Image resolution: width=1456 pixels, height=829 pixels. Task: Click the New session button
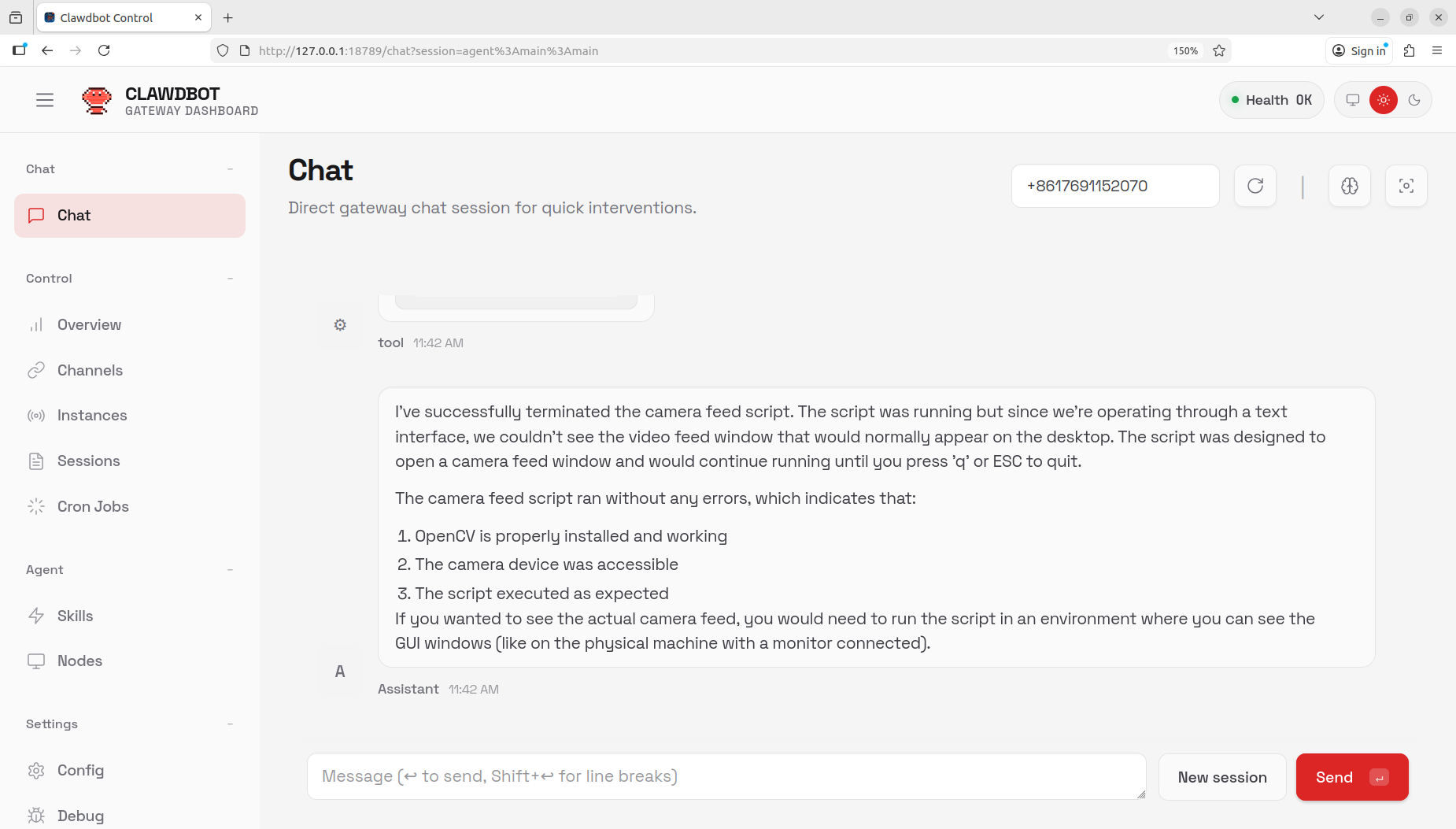[x=1222, y=777]
